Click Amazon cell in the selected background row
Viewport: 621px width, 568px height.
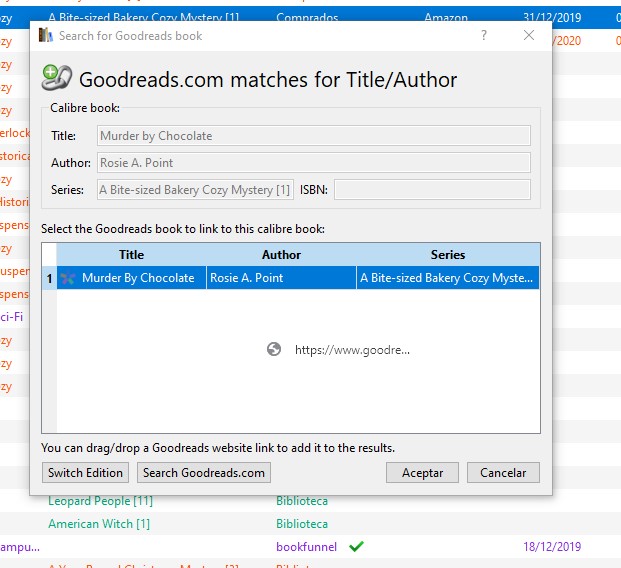446,17
